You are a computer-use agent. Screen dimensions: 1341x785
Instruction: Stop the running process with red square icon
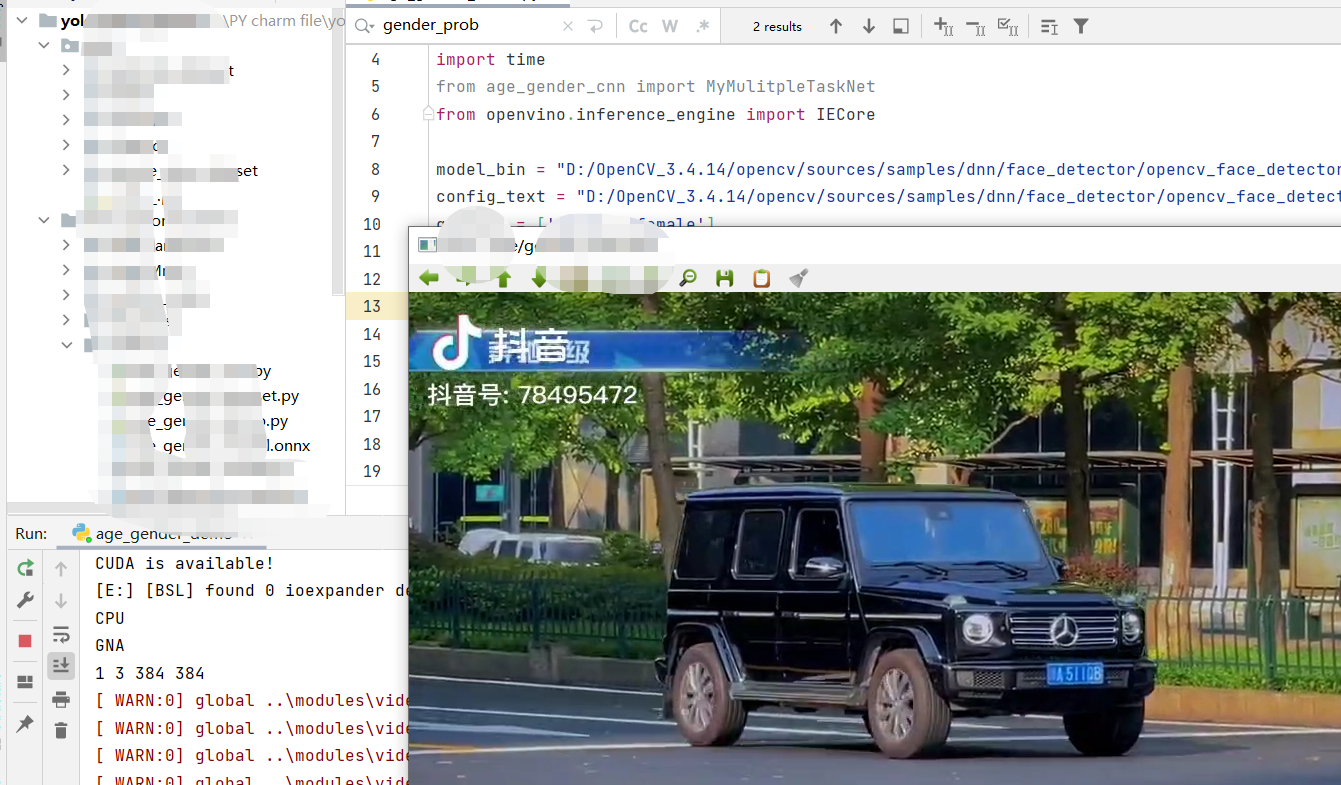[24, 638]
